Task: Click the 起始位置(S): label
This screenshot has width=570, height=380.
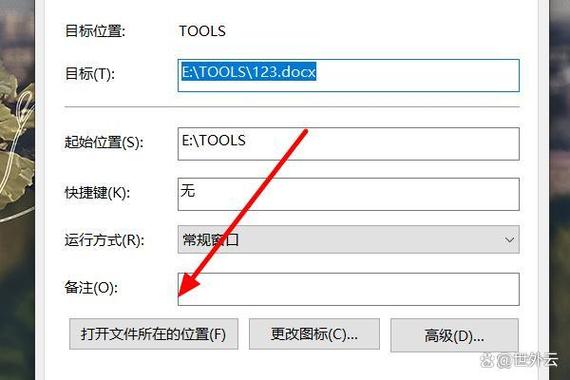Action: tap(104, 142)
